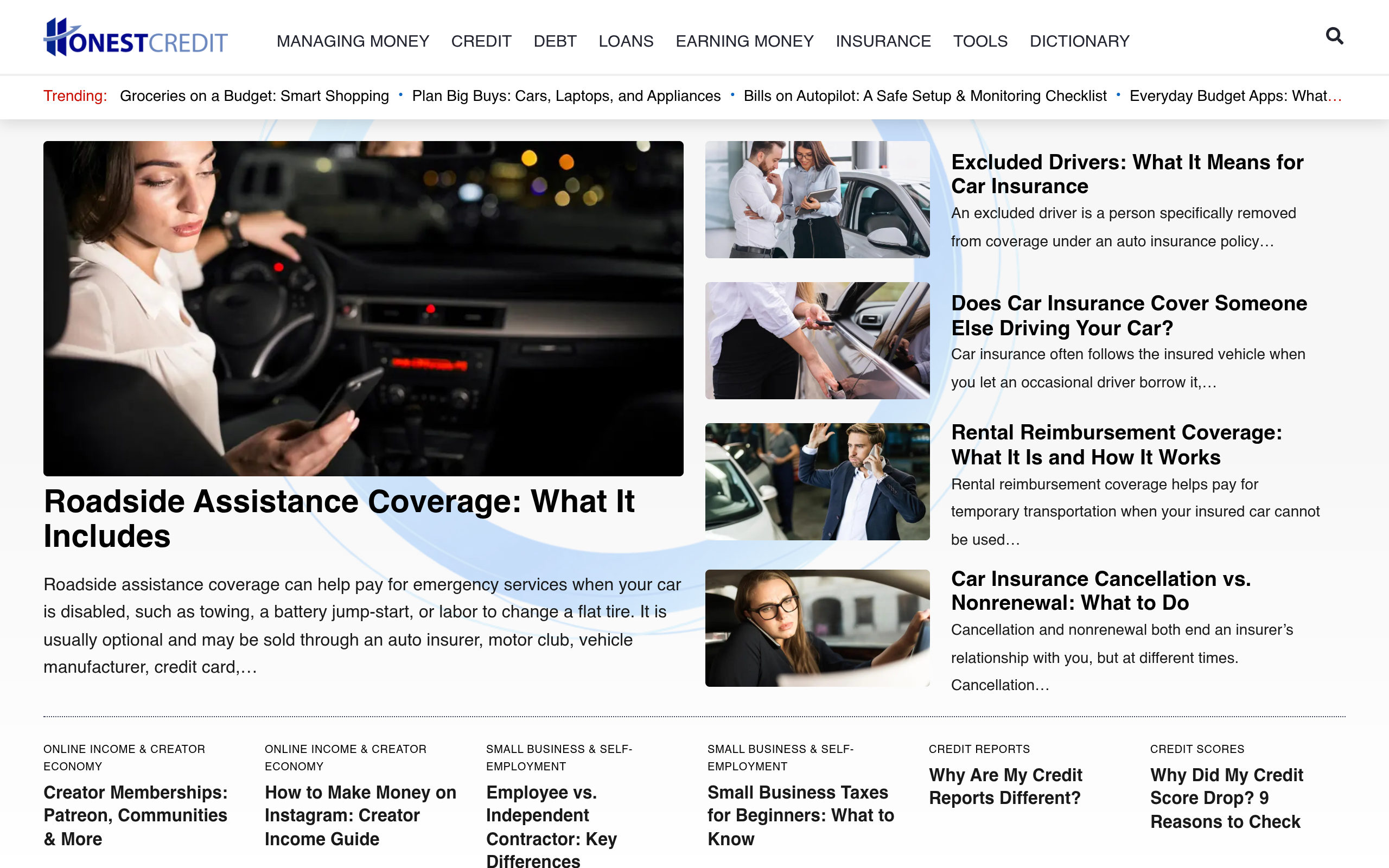Open 'Small Business Taxes for Beginners'
The width and height of the screenshot is (1389, 868).
coord(801,815)
